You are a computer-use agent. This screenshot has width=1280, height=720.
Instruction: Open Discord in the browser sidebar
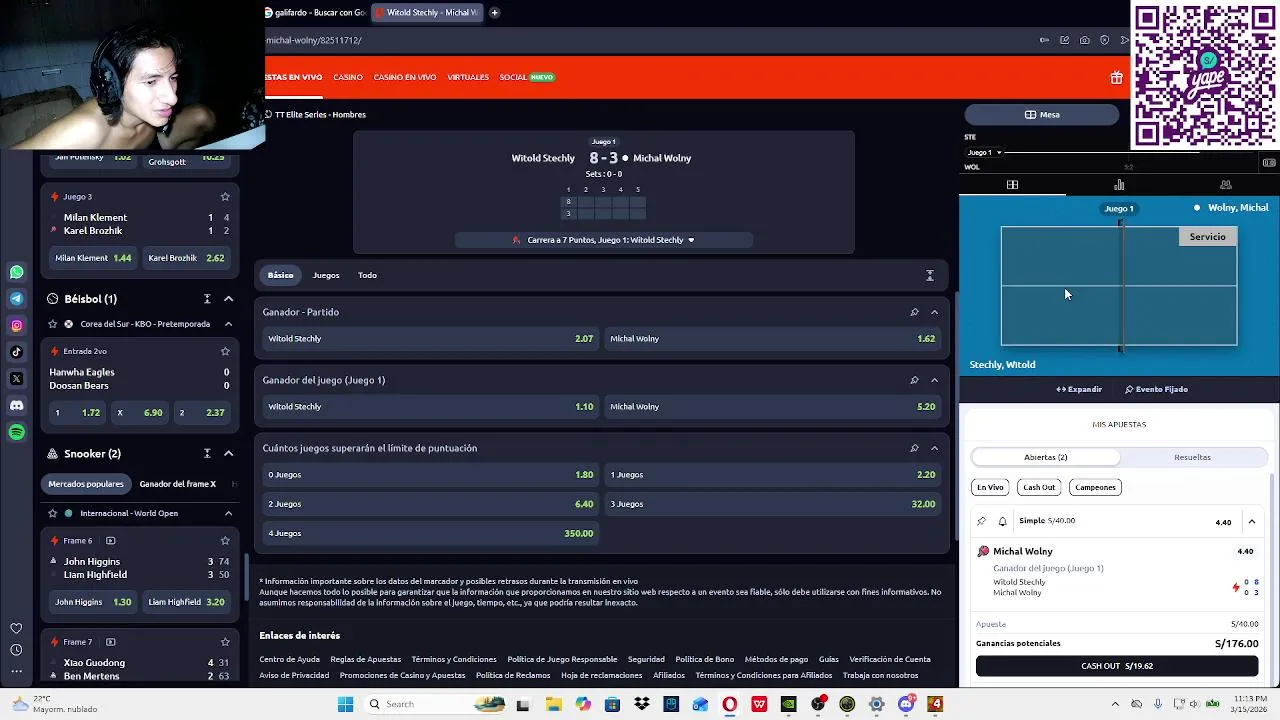tap(16, 405)
